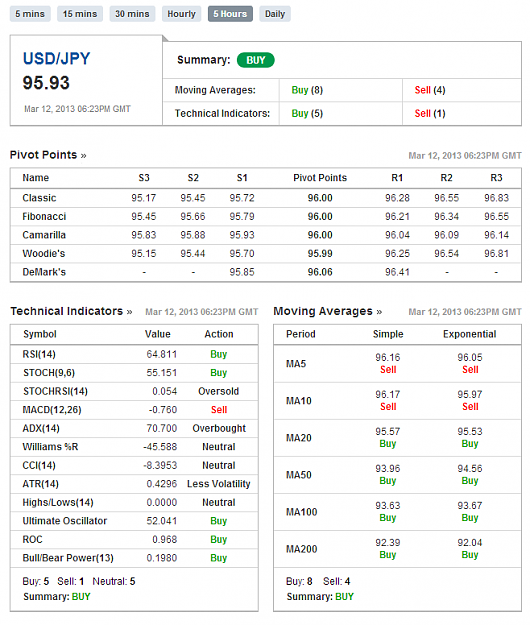Click the MA50 period row label
The height and width of the screenshot is (625, 530).
[299, 475]
